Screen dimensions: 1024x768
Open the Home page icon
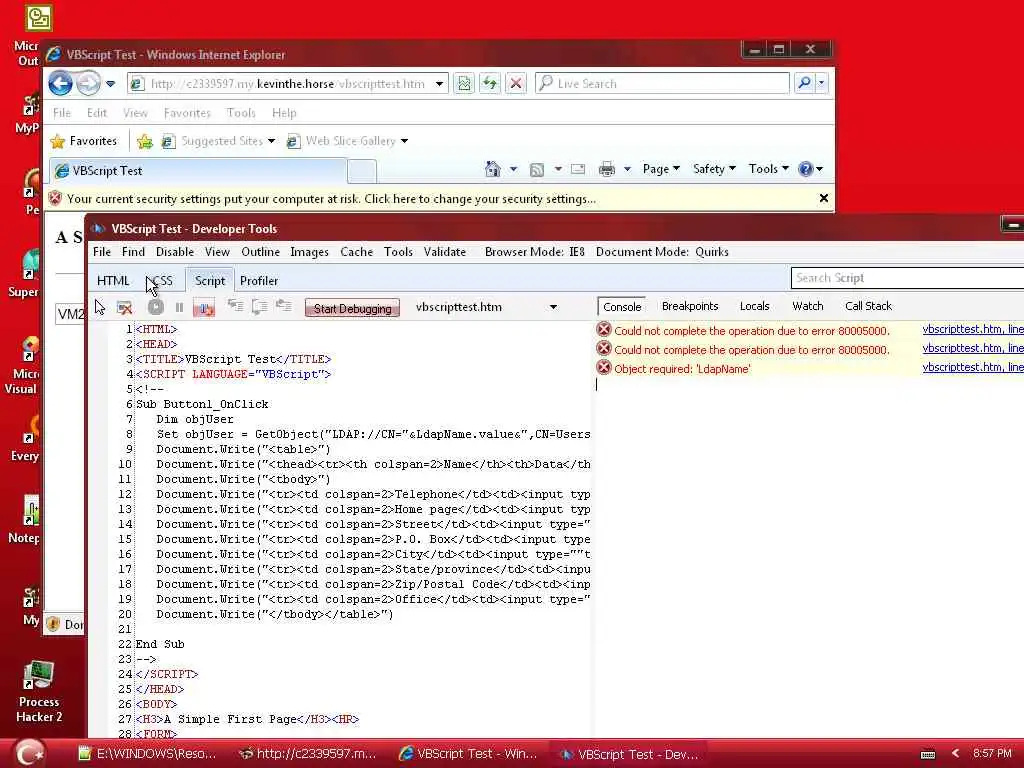[492, 169]
